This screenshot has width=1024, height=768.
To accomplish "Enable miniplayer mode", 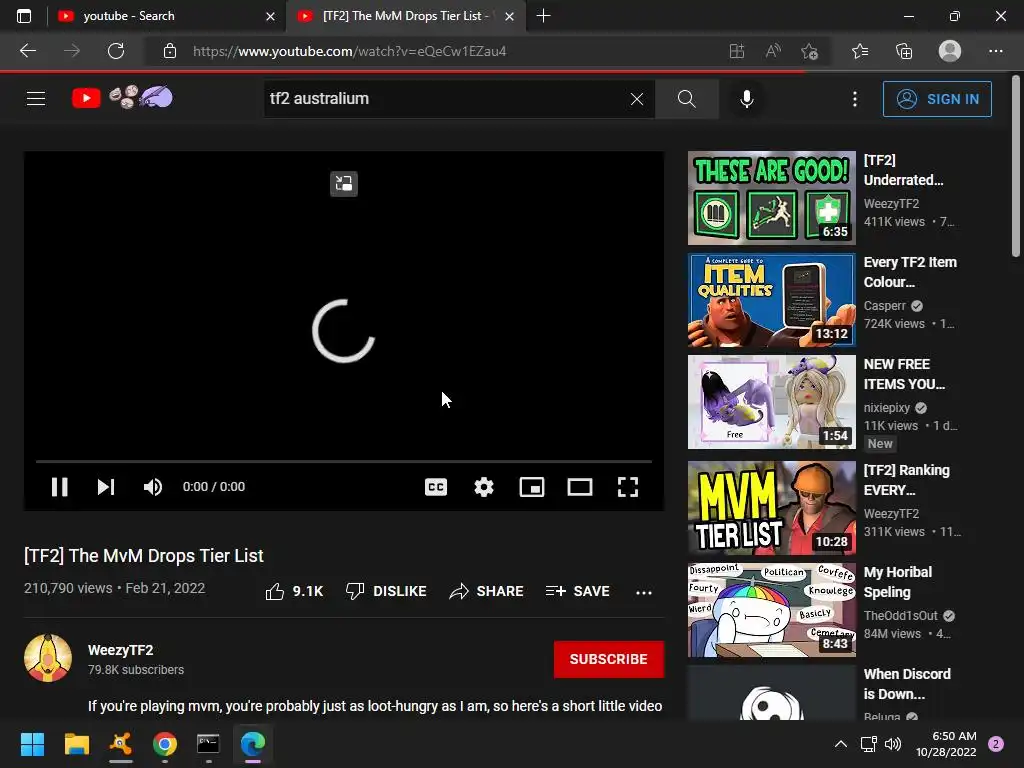I will (532, 487).
